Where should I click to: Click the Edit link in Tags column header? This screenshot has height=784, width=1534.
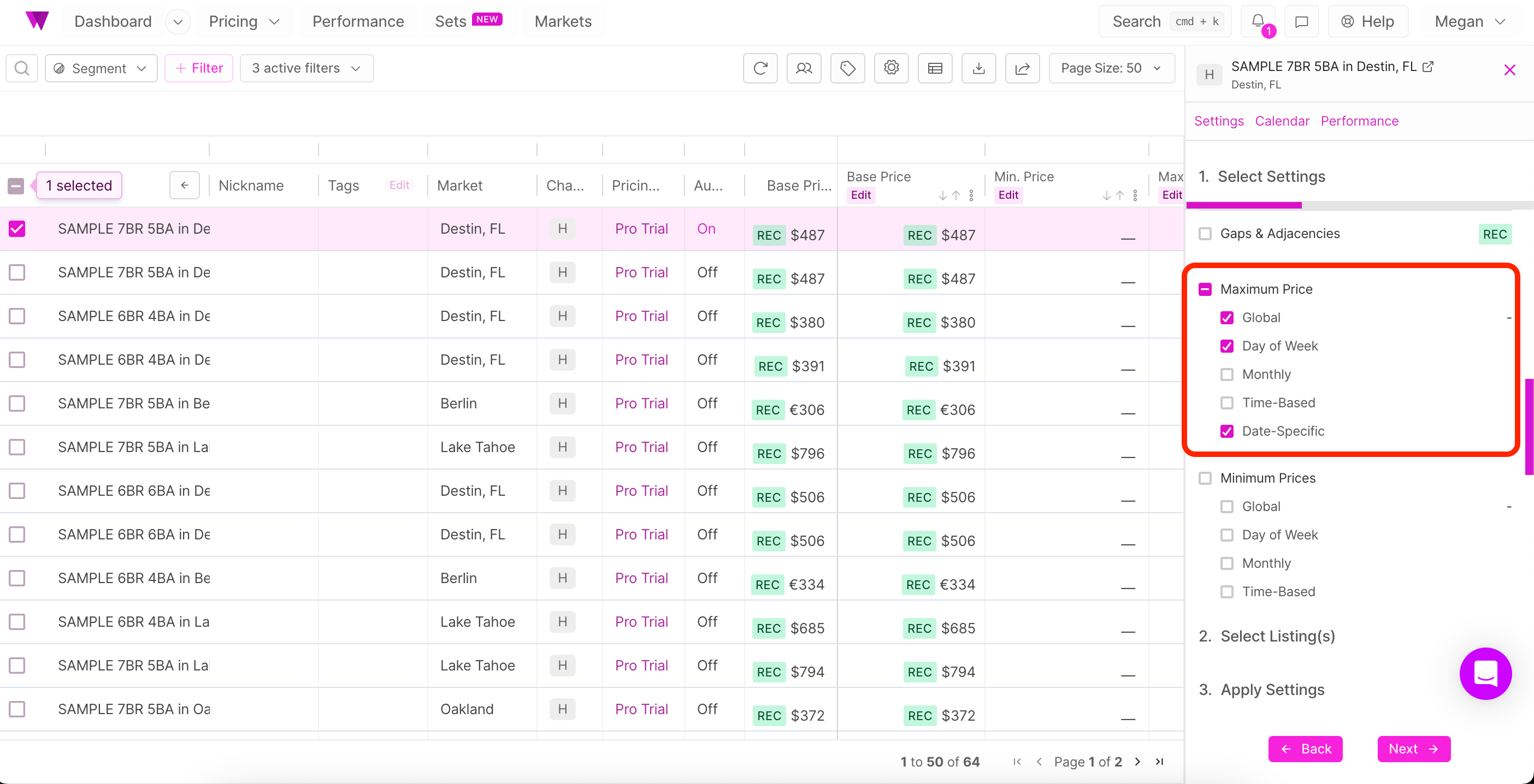tap(399, 185)
